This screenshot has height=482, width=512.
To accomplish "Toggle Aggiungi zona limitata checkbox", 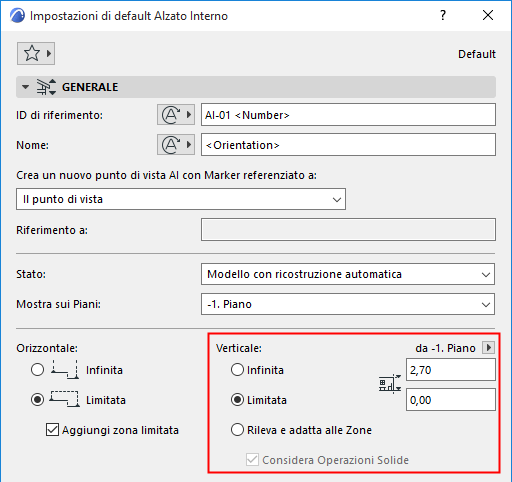I will (52, 430).
